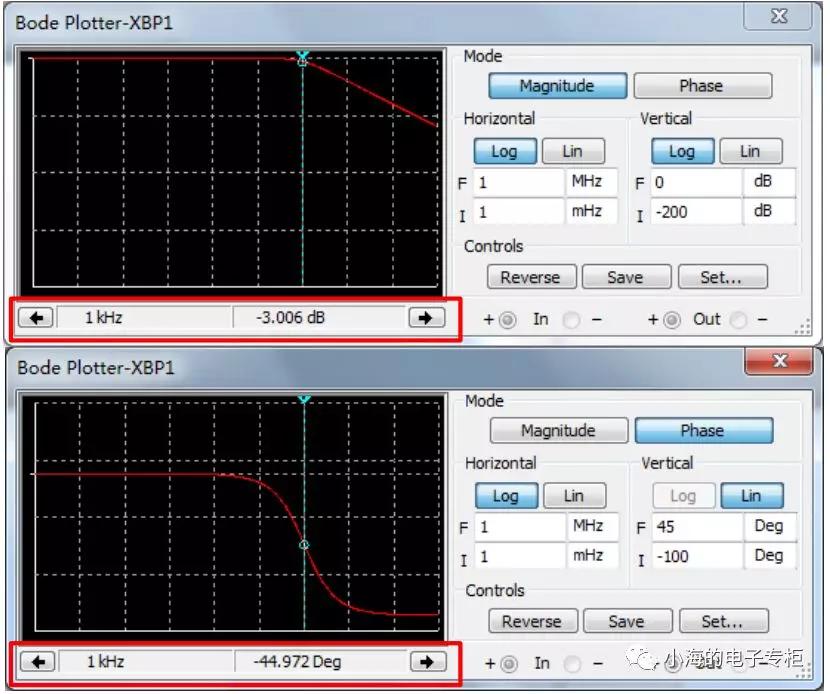Close the phase Bode Plotter window

(x=780, y=362)
